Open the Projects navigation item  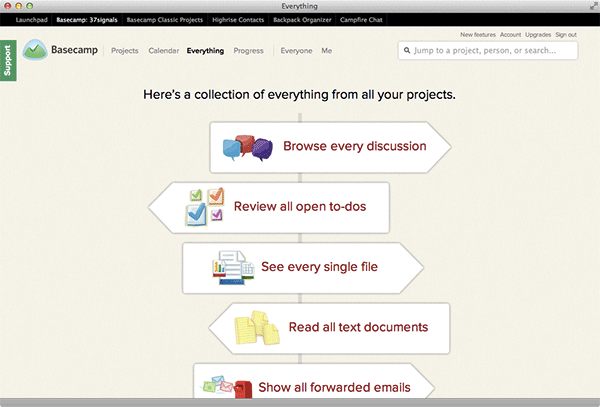[x=125, y=50]
